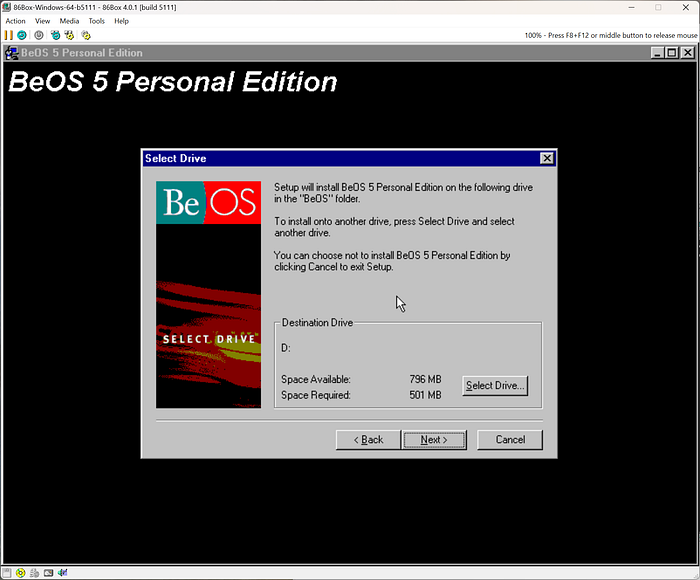
Task: Click the CD-ROM disc status bar icon
Action: tap(20, 572)
